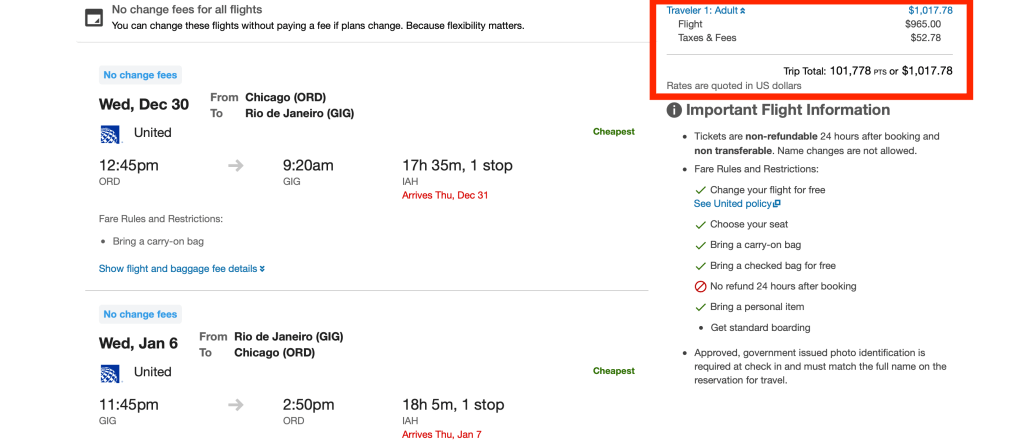Click the United logo on the Jan 6 flight

click(110, 372)
